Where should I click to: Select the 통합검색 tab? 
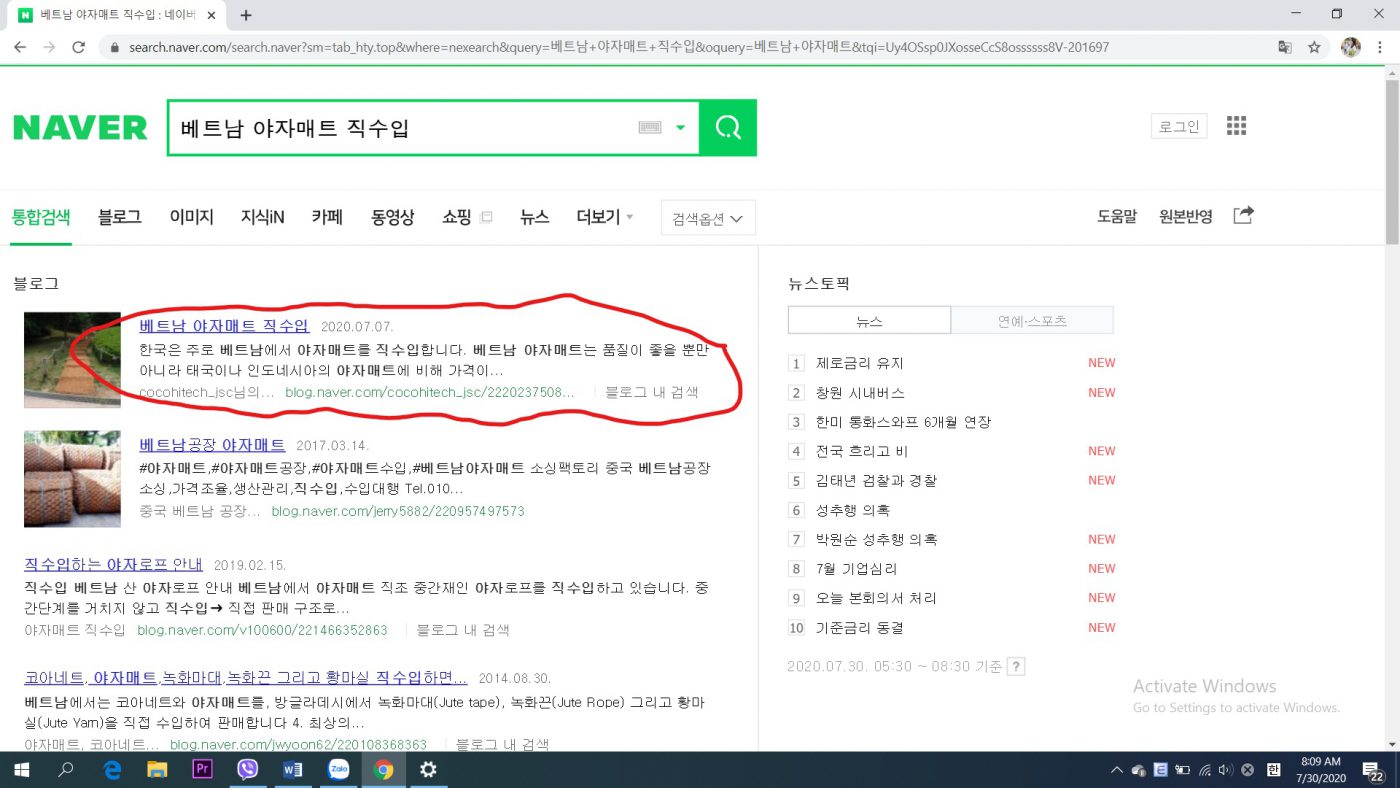[41, 216]
